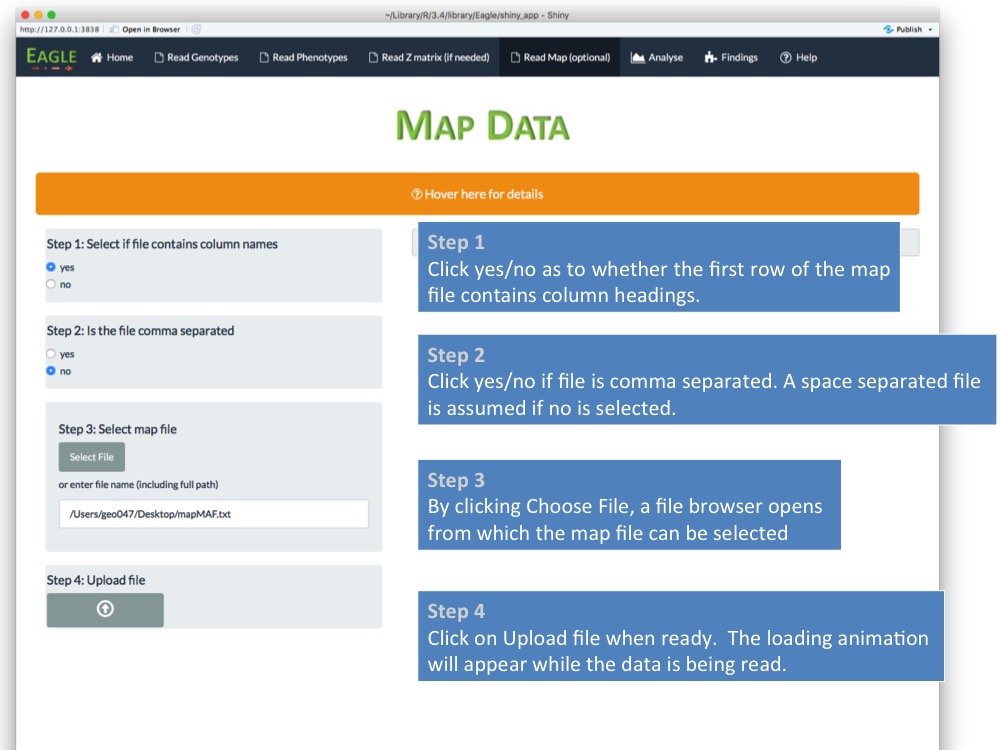Choose yes for comma separated file

click(51, 353)
